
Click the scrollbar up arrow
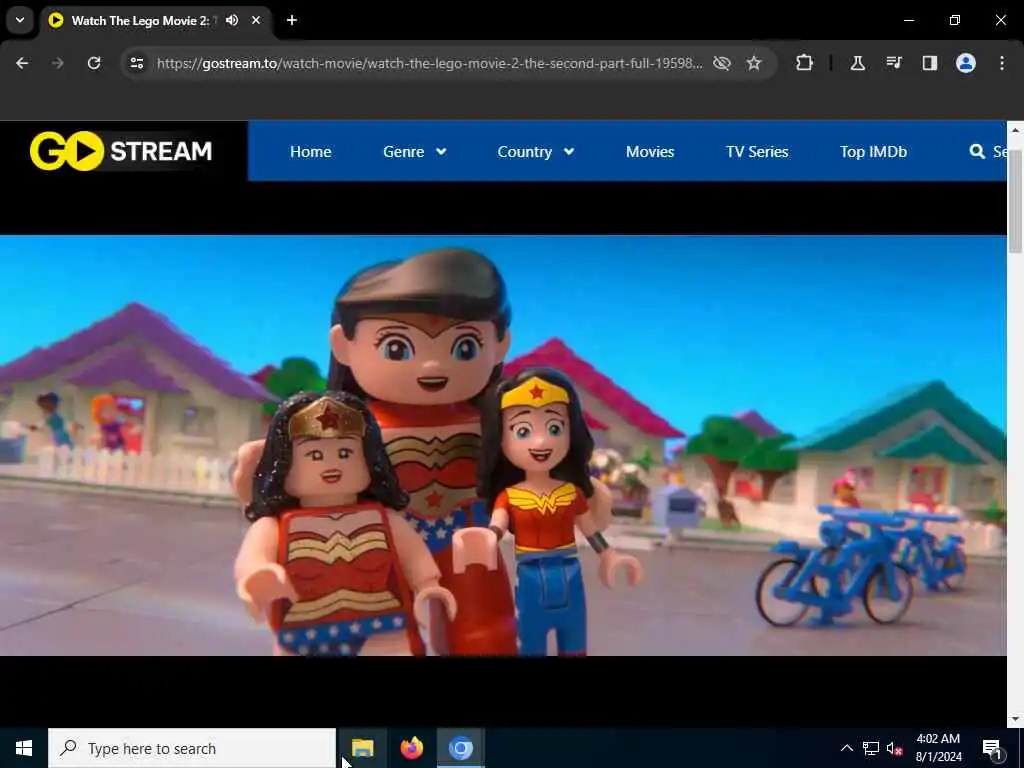[1015, 130]
